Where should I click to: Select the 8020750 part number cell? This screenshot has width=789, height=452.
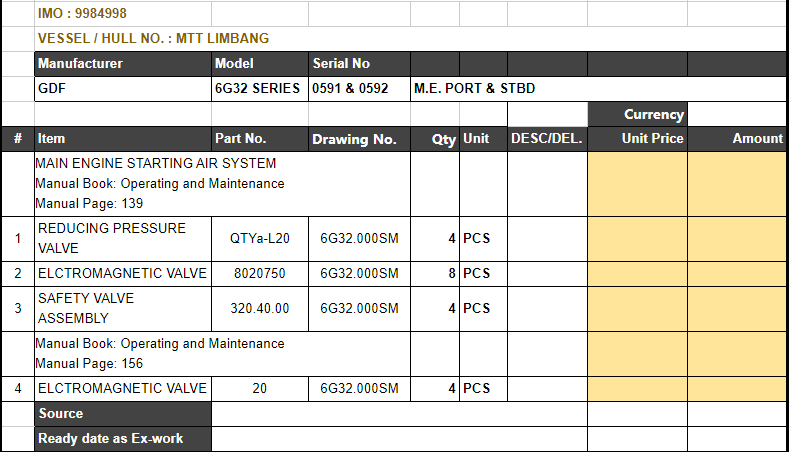(x=259, y=273)
